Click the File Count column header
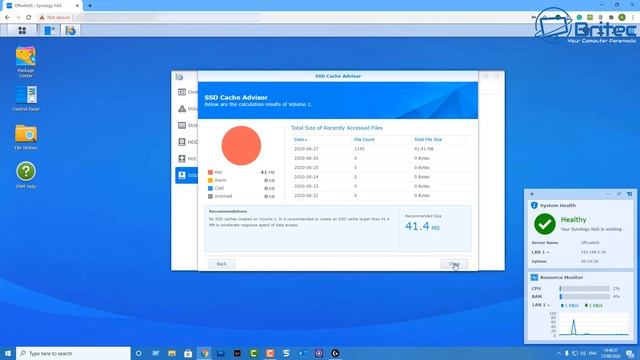Viewport: 640px width, 360px height. pos(364,140)
